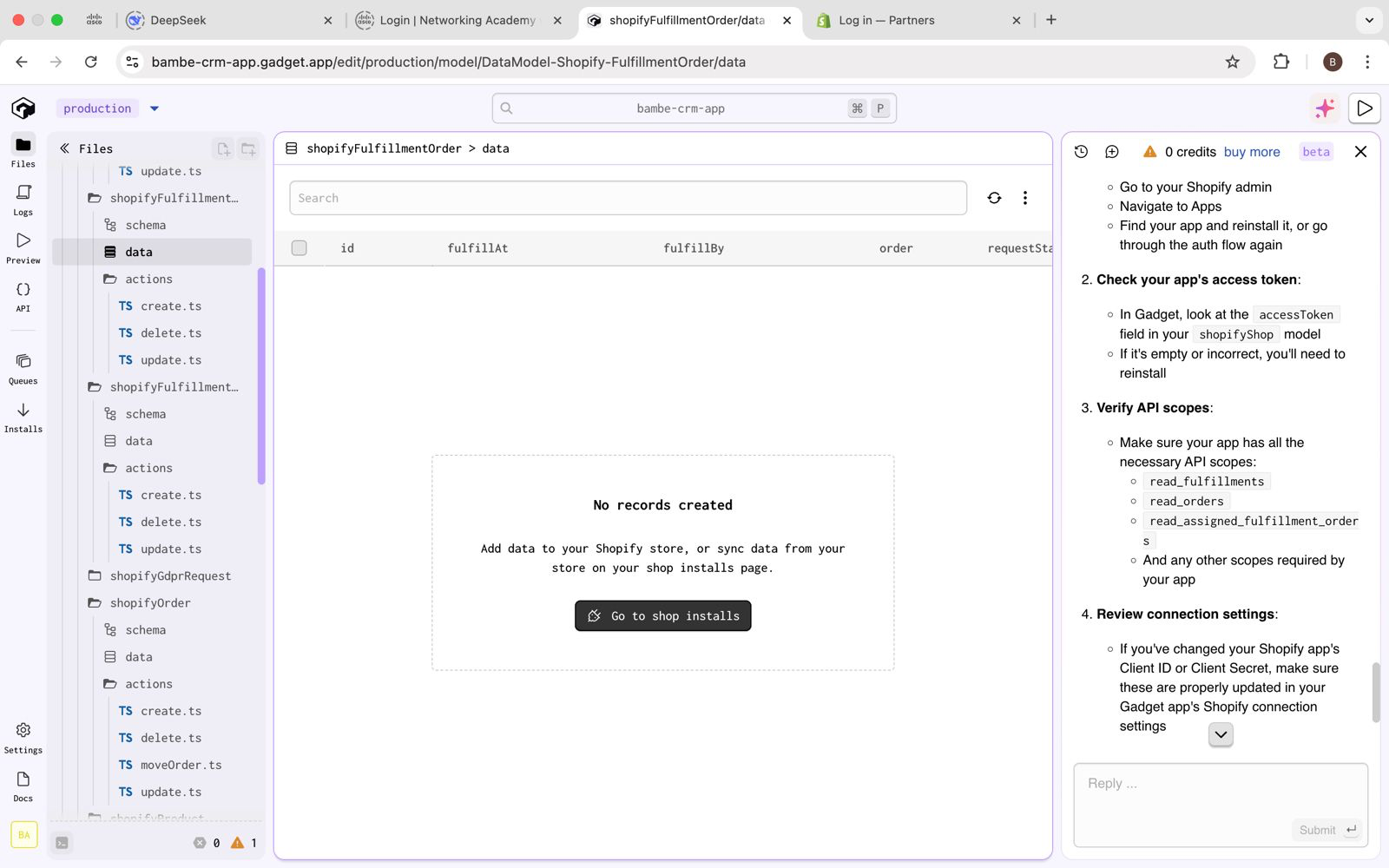
Task: Submit the assistant reply
Action: pyautogui.click(x=1327, y=831)
